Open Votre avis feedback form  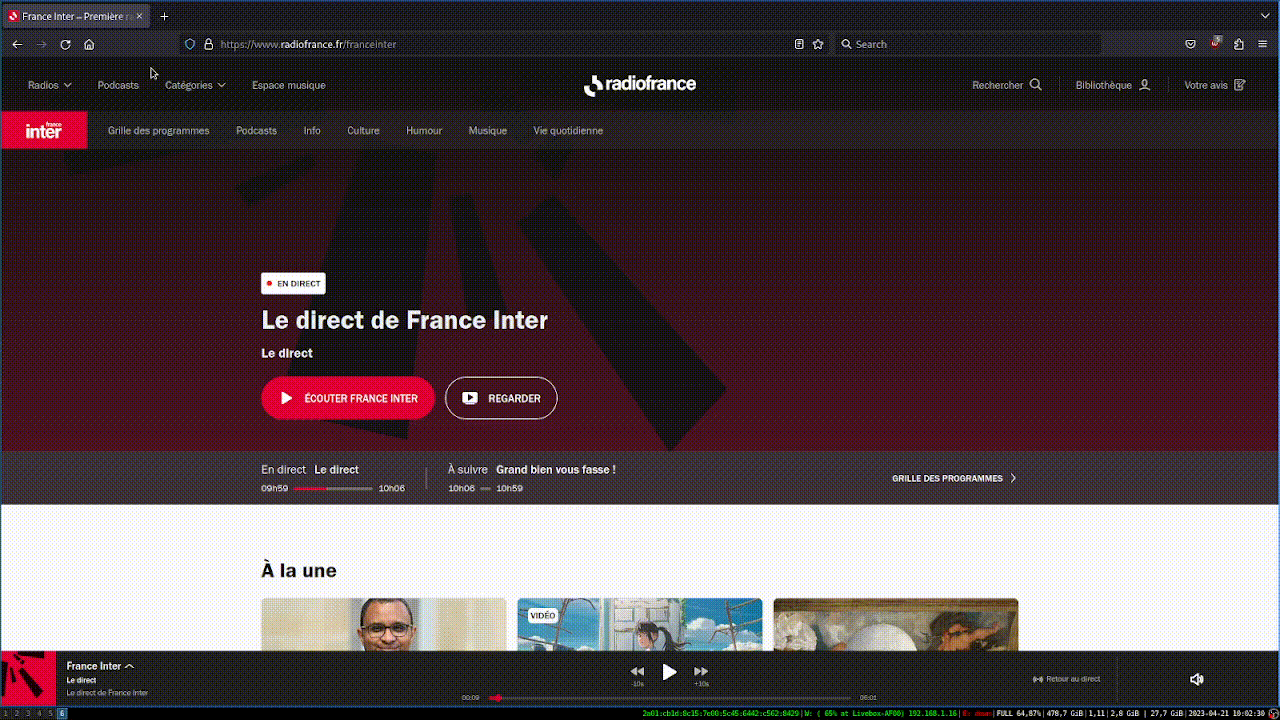(x=1215, y=85)
